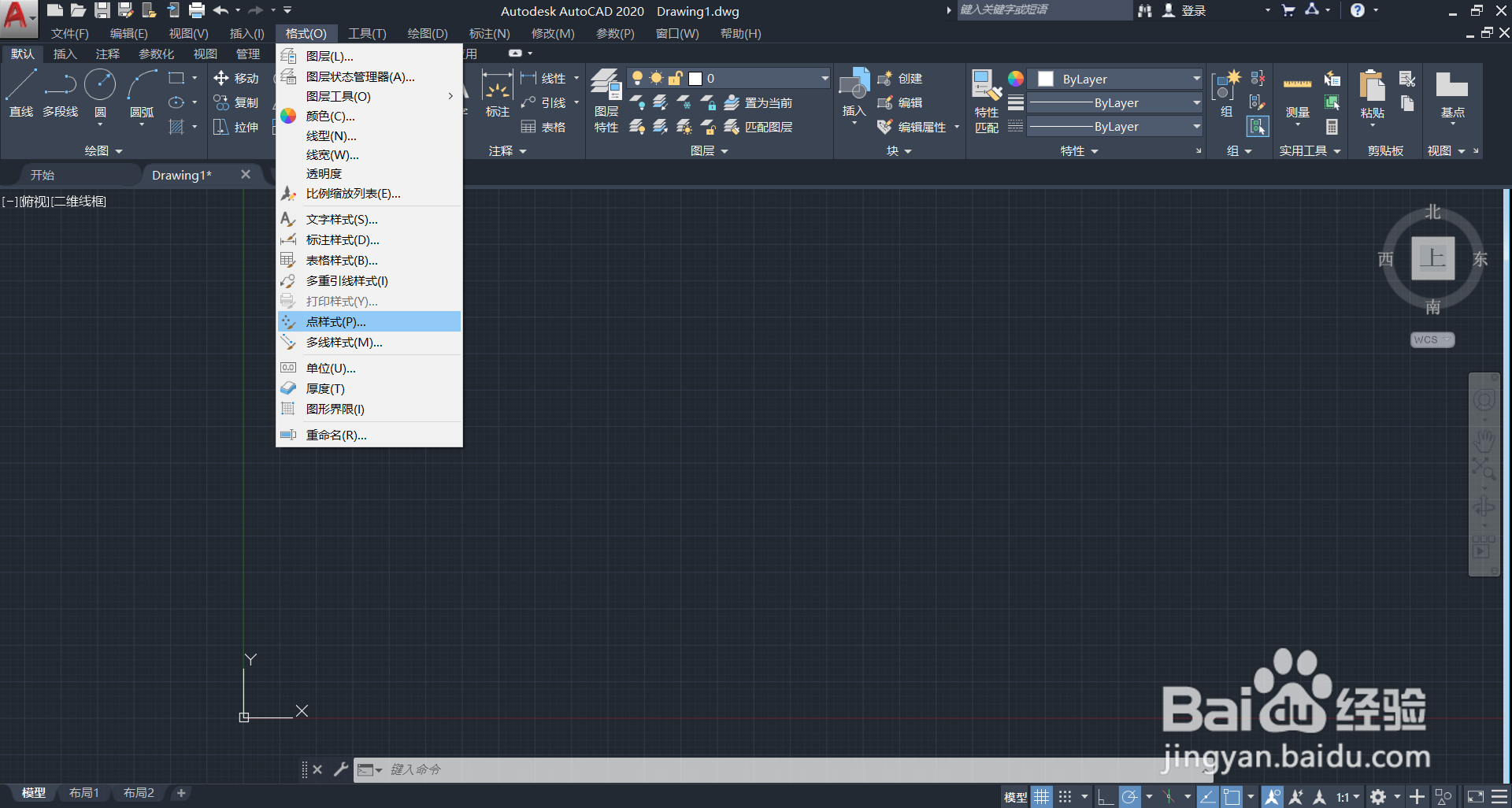Viewport: 1512px width, 808px height.
Task: Open the color ByLayer dropdown
Action: coord(1116,79)
